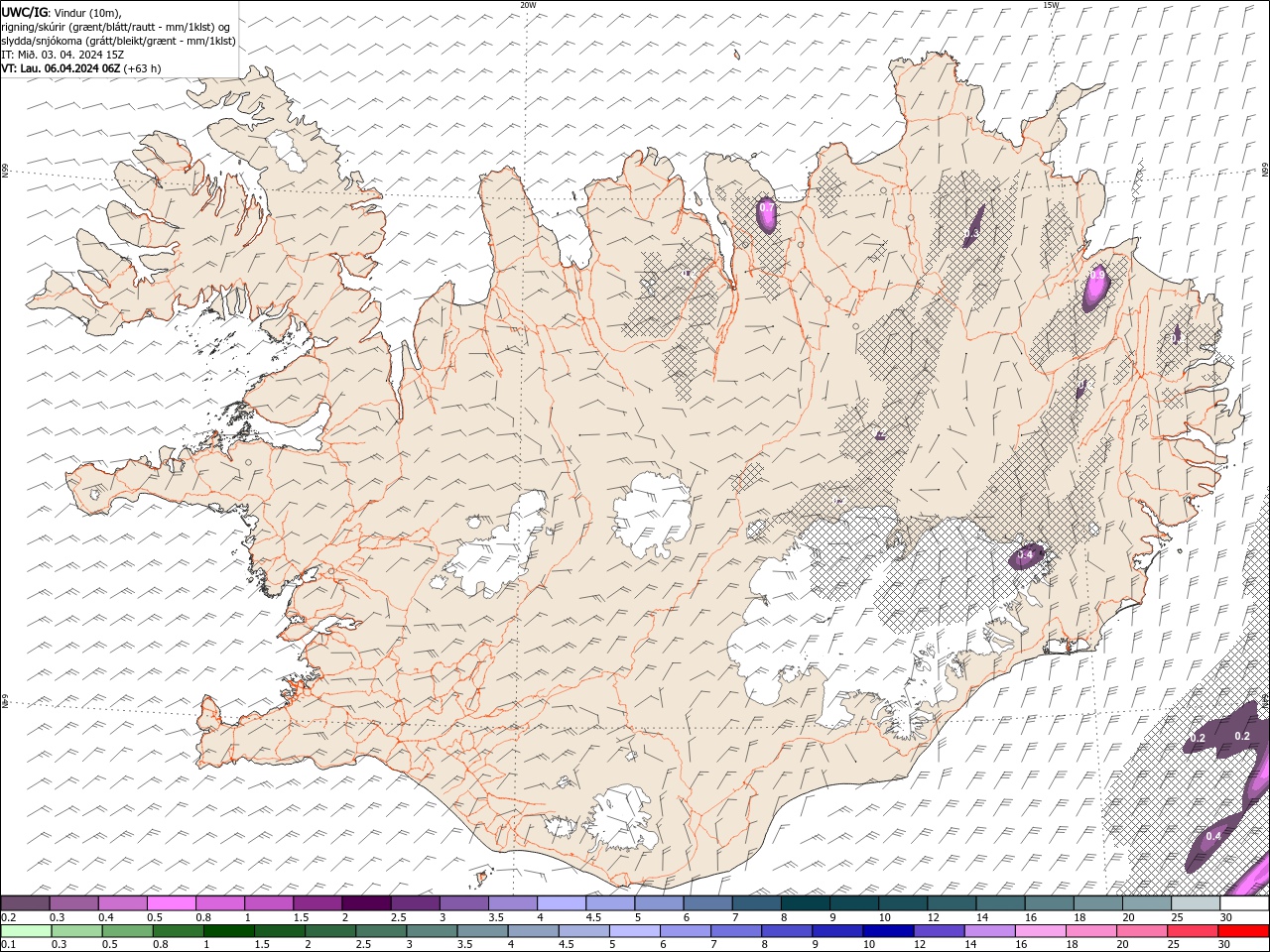1270x952 pixels.
Task: Pick the dark teal swatch between 8 and 9
Action: point(807,903)
